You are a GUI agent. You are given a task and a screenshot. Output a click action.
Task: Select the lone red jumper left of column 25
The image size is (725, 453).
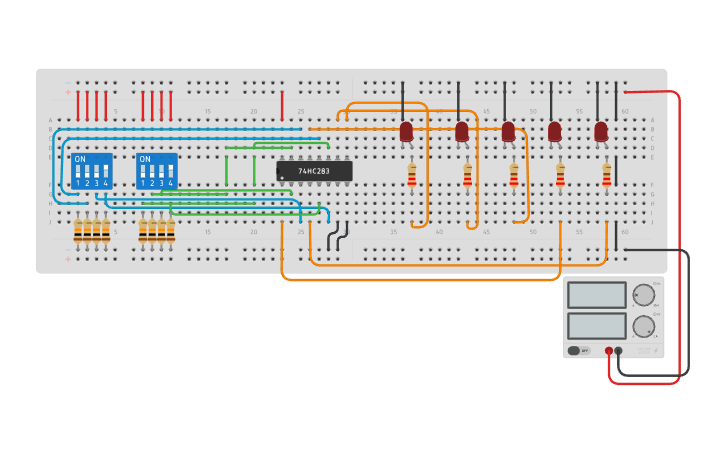282,106
